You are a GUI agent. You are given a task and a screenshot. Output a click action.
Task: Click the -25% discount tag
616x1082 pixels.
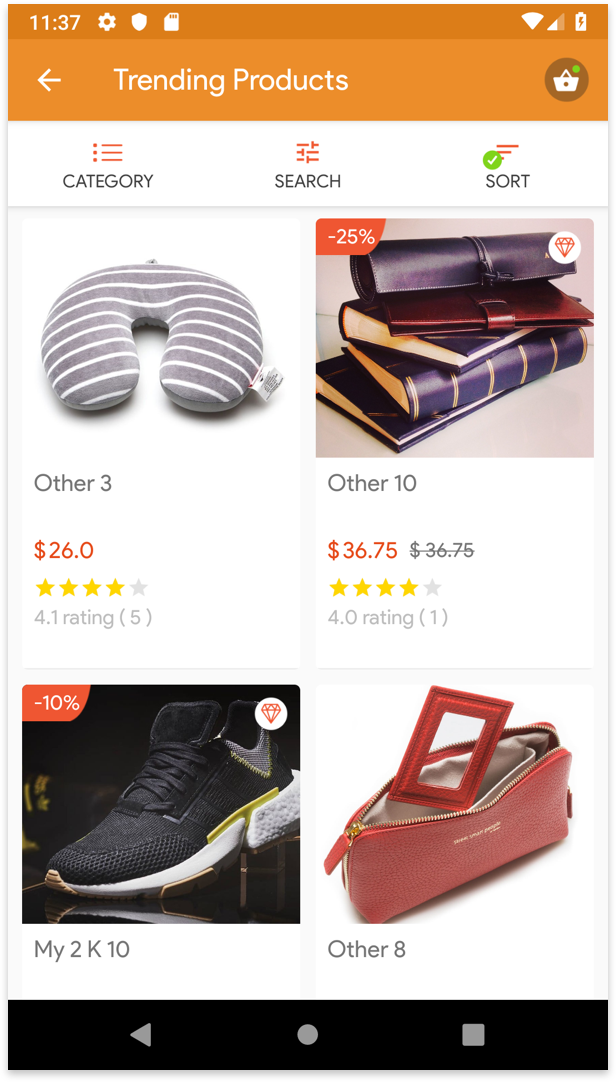click(x=350, y=237)
